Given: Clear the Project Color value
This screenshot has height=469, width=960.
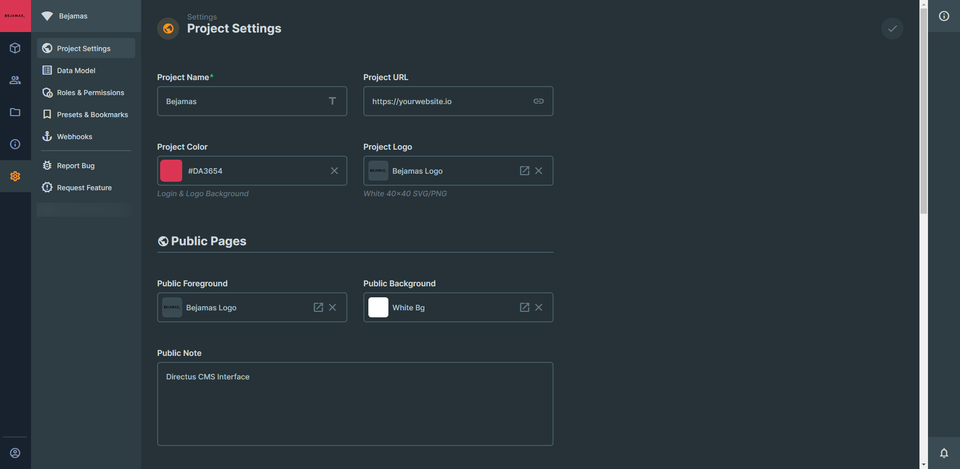Looking at the screenshot, I should [x=334, y=171].
